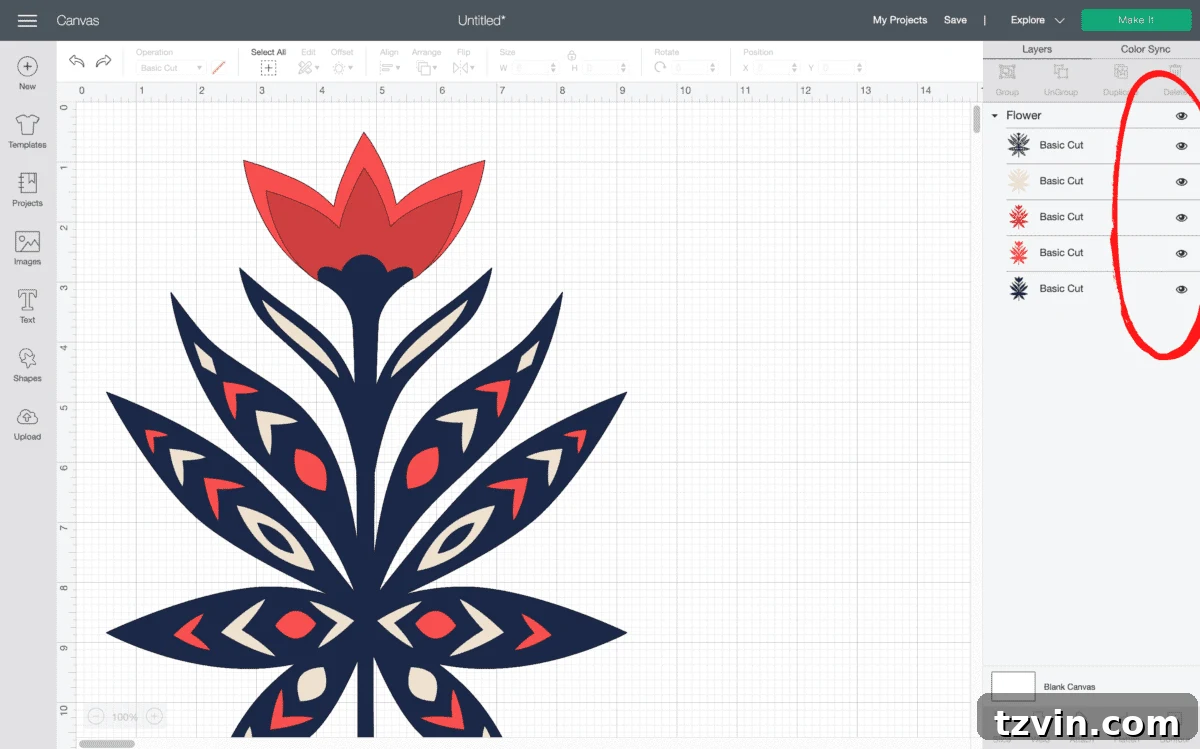Click the operation pen color swatch

(219, 68)
